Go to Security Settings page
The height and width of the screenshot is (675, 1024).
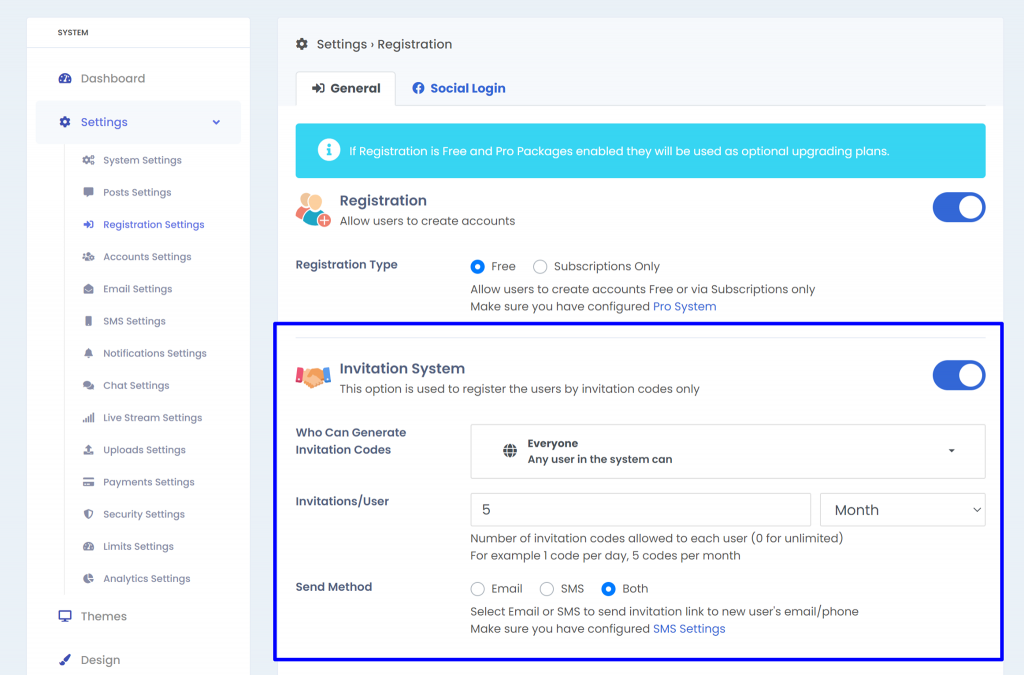144,514
